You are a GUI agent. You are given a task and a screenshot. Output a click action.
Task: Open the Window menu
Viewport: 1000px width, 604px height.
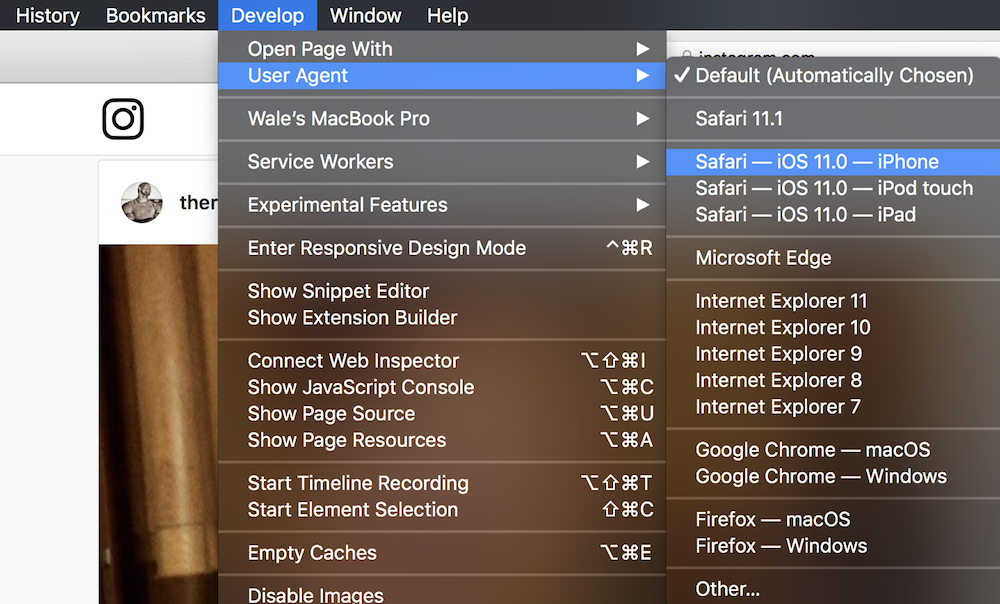[x=365, y=15]
